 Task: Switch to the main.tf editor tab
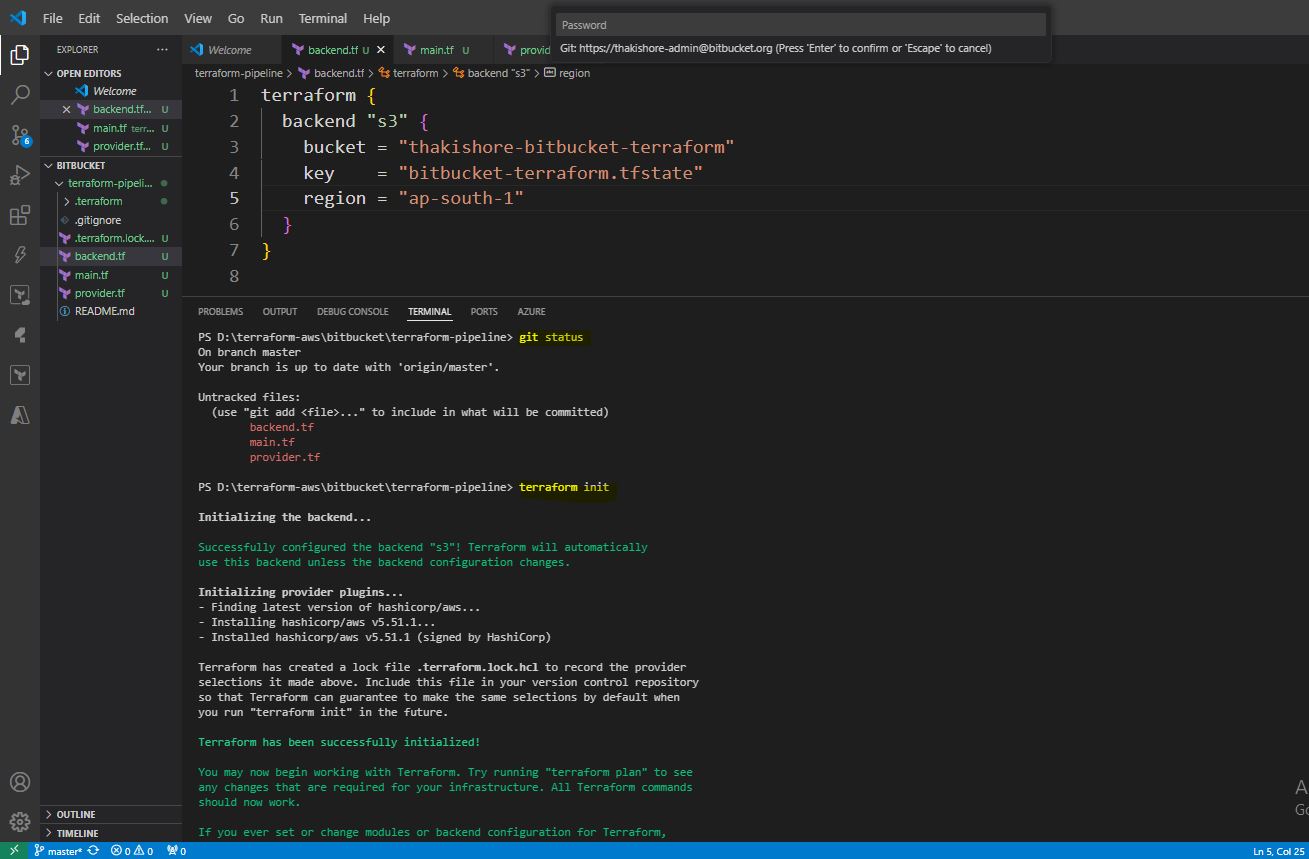[x=436, y=50]
